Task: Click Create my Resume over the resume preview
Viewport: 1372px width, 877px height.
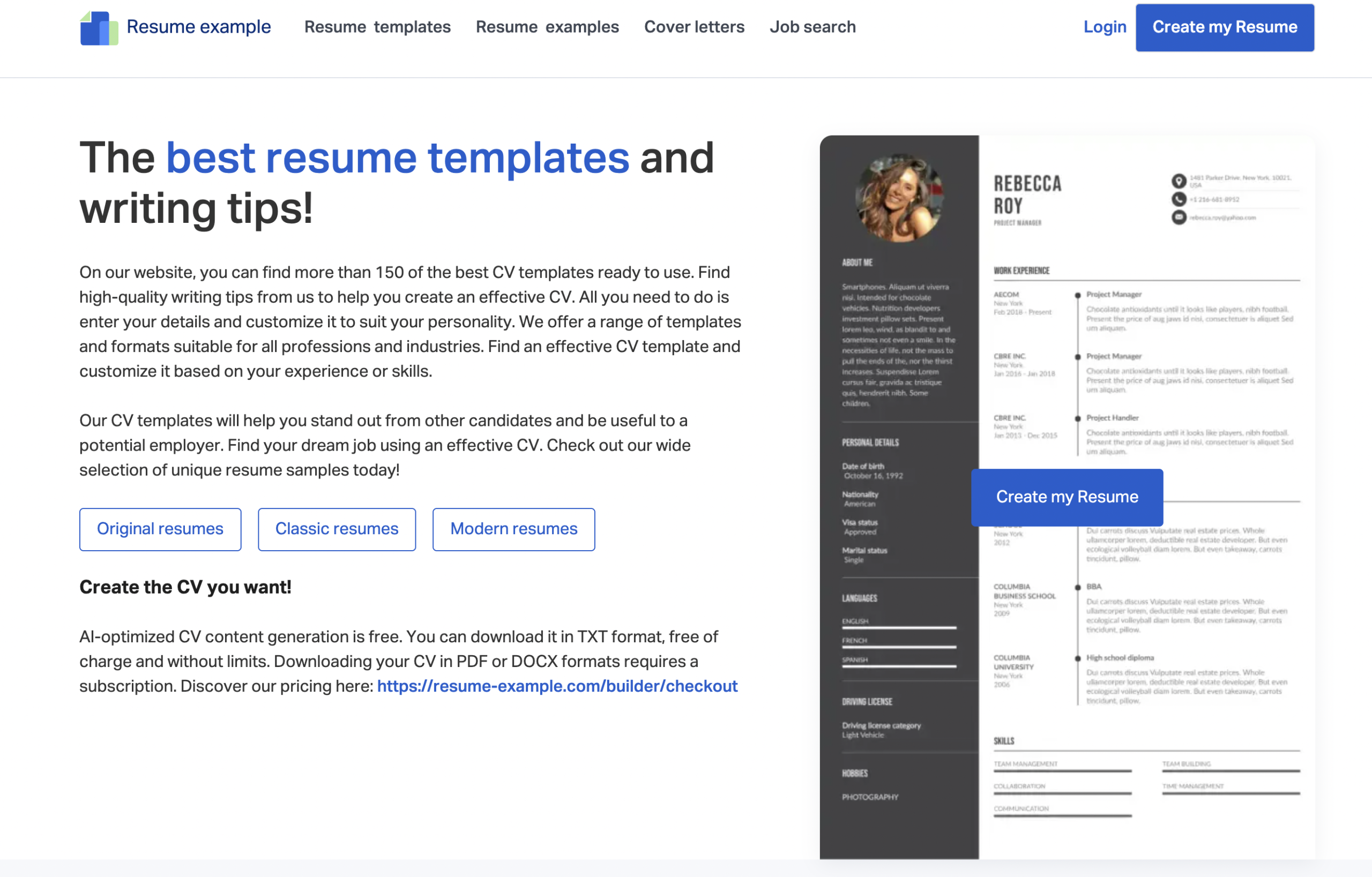Action: pyautogui.click(x=1067, y=497)
